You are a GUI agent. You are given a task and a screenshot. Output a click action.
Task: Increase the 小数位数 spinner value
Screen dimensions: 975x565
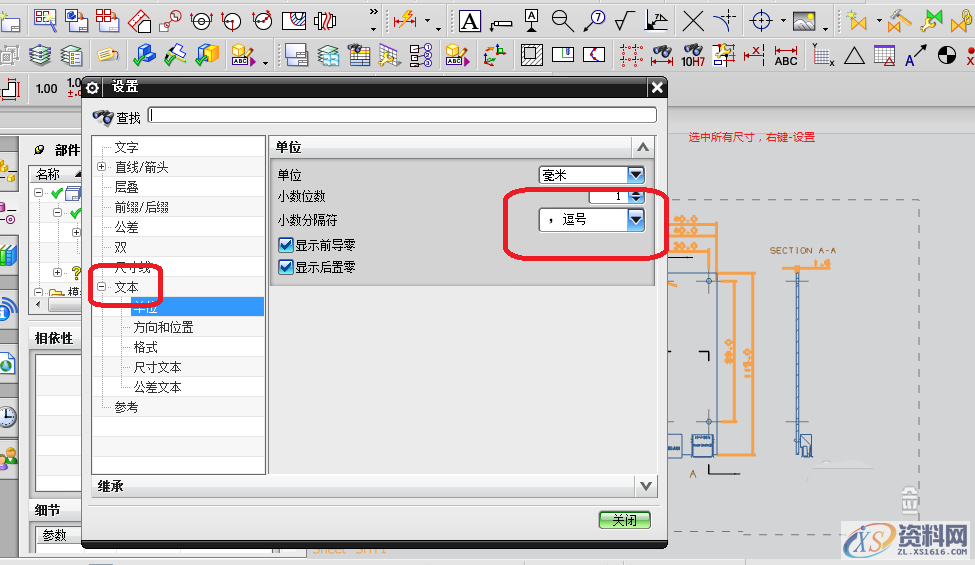[x=636, y=193]
